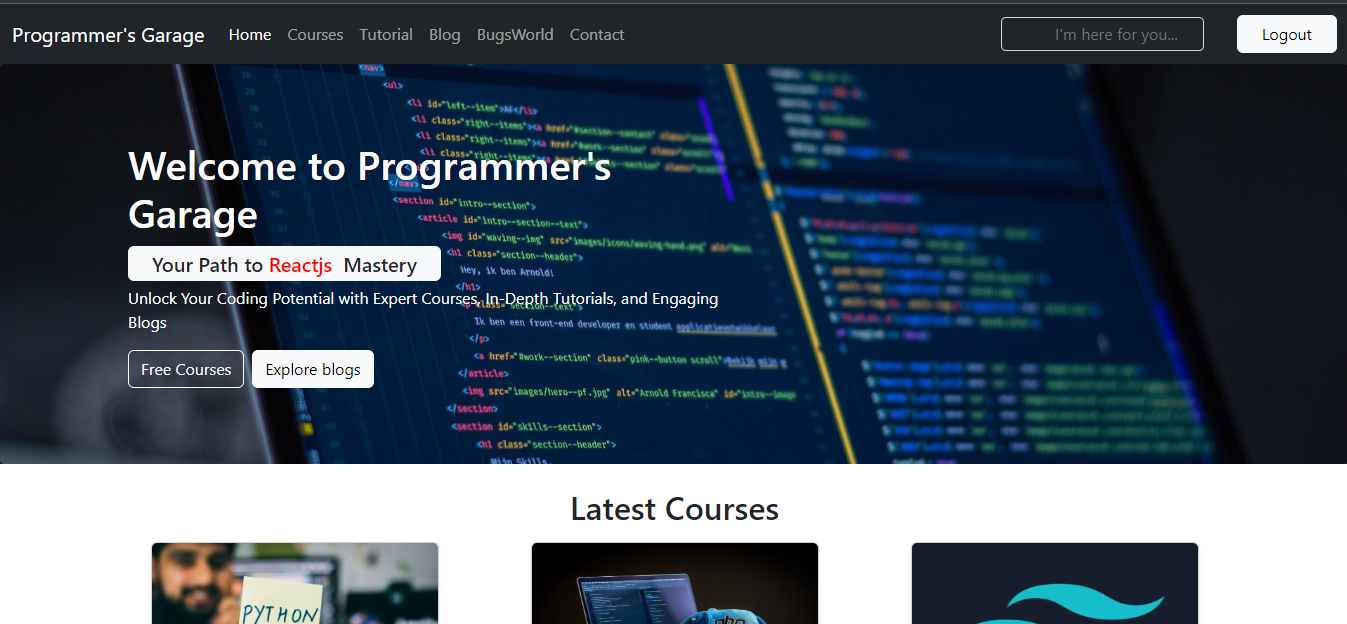The width and height of the screenshot is (1347, 624).
Task: Click the Programmer's Garage brand logo text
Action: click(x=108, y=35)
